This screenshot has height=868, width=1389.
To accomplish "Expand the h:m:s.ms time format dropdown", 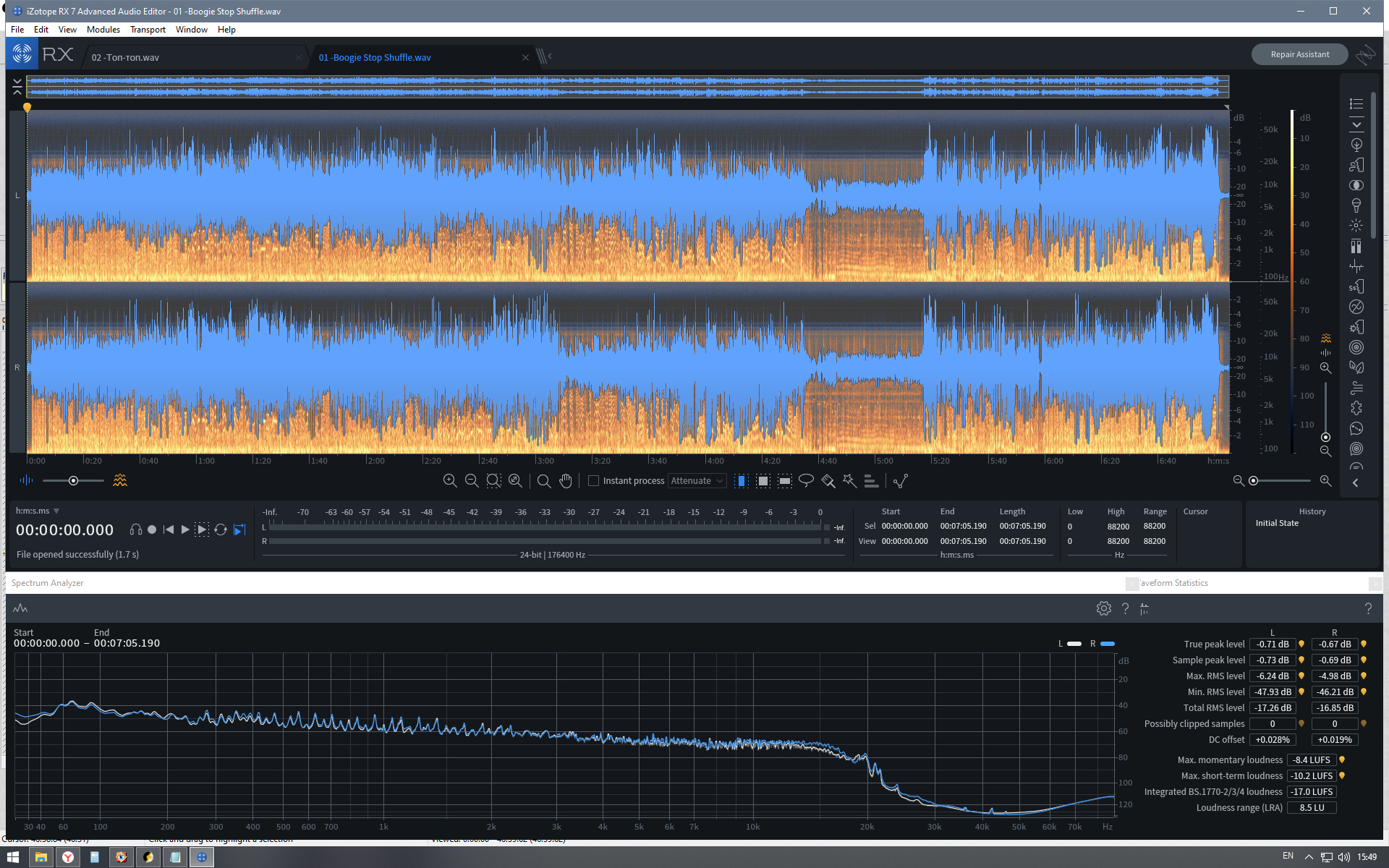I will point(56,511).
